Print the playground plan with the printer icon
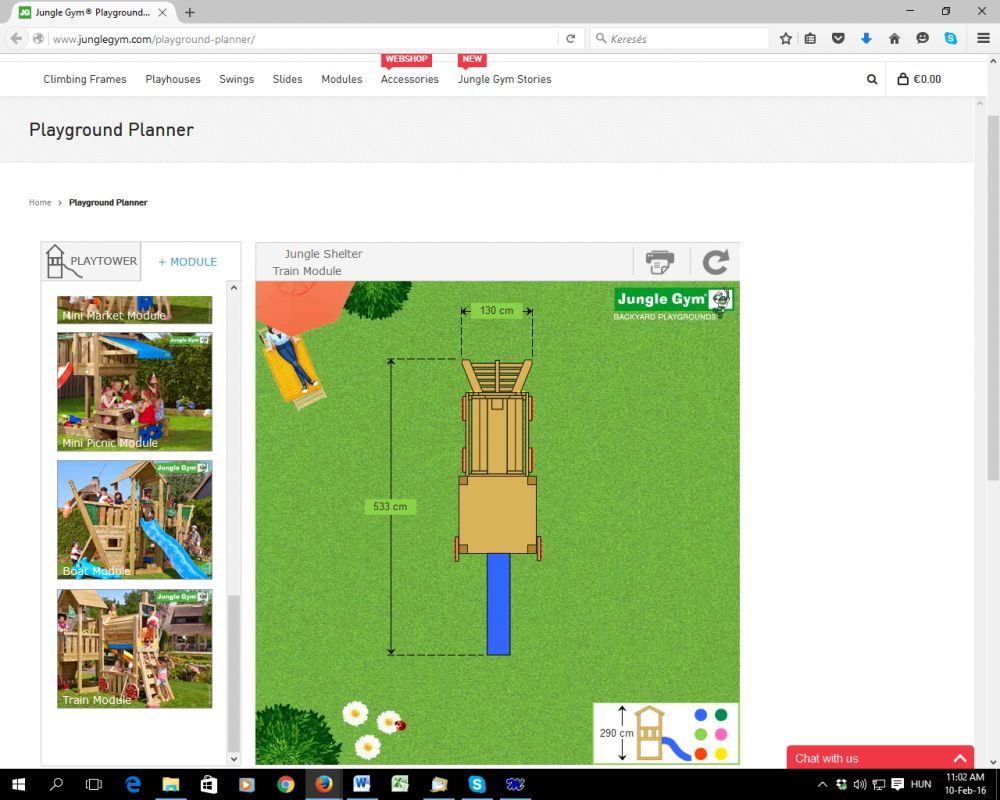Image resolution: width=1000 pixels, height=800 pixels. (659, 262)
